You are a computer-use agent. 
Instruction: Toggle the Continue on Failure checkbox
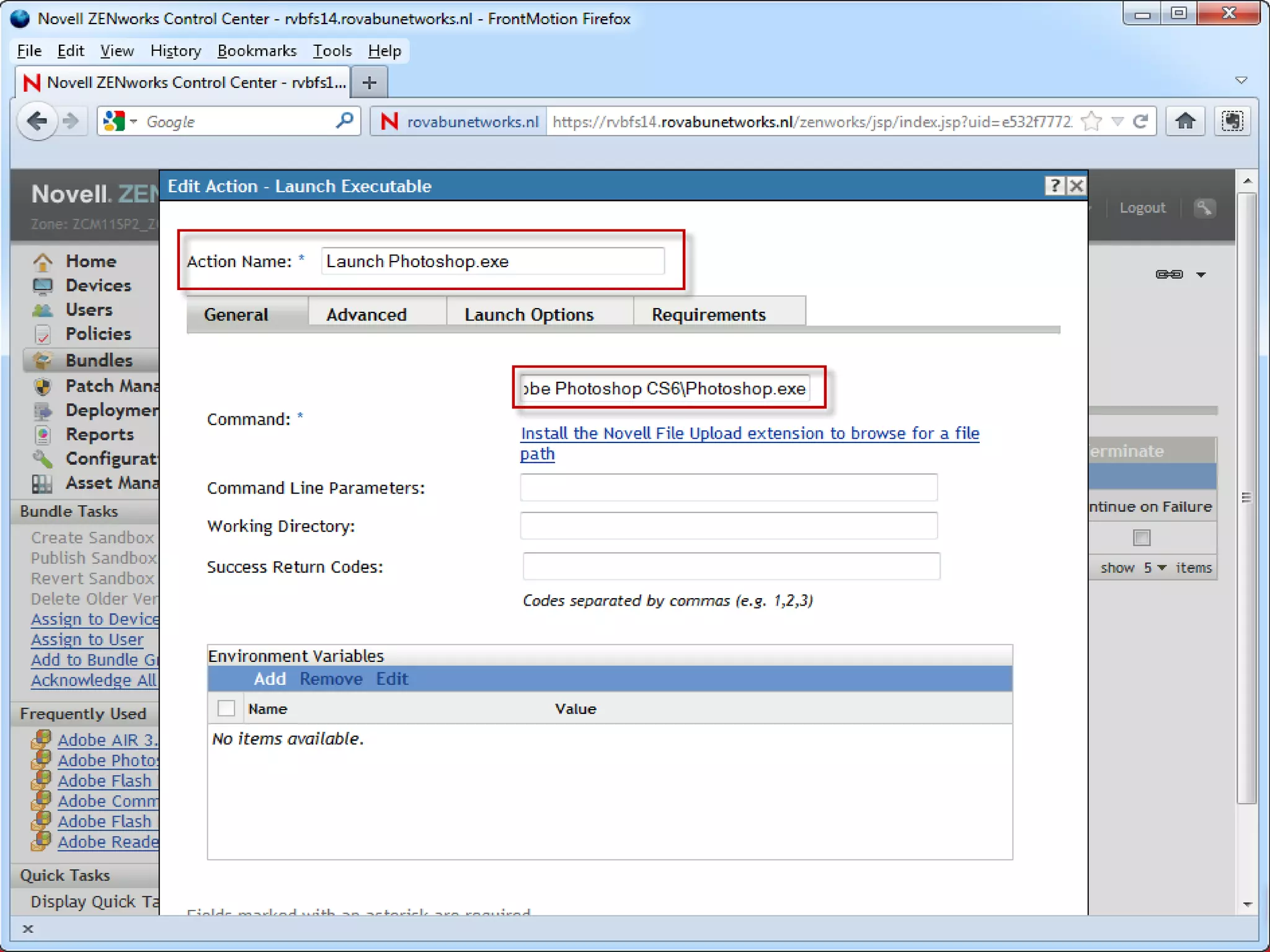[1142, 537]
